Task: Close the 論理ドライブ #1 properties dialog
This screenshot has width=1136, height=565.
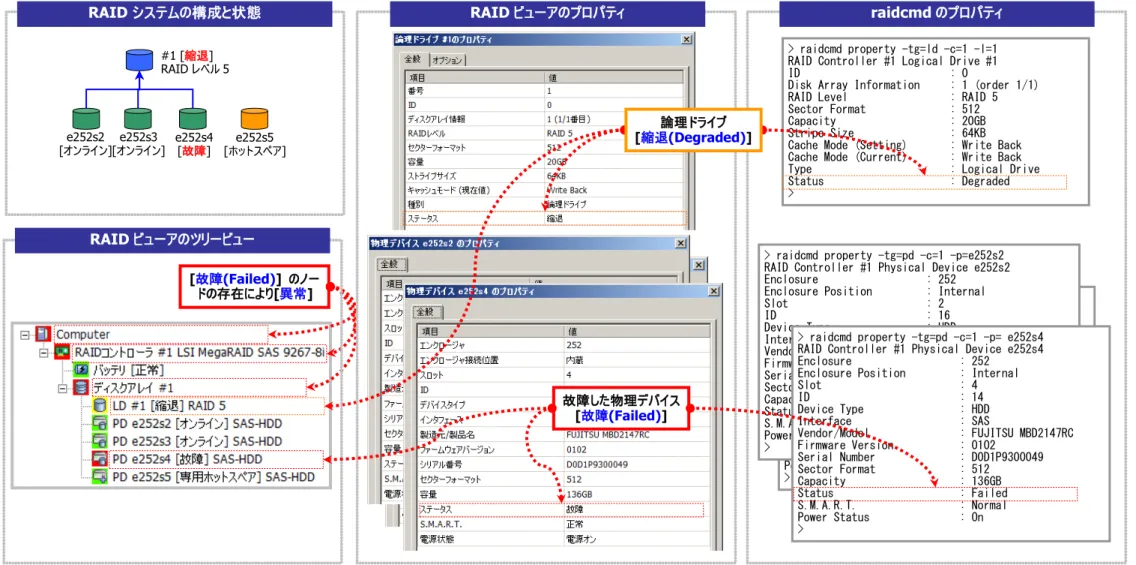Action: point(685,40)
